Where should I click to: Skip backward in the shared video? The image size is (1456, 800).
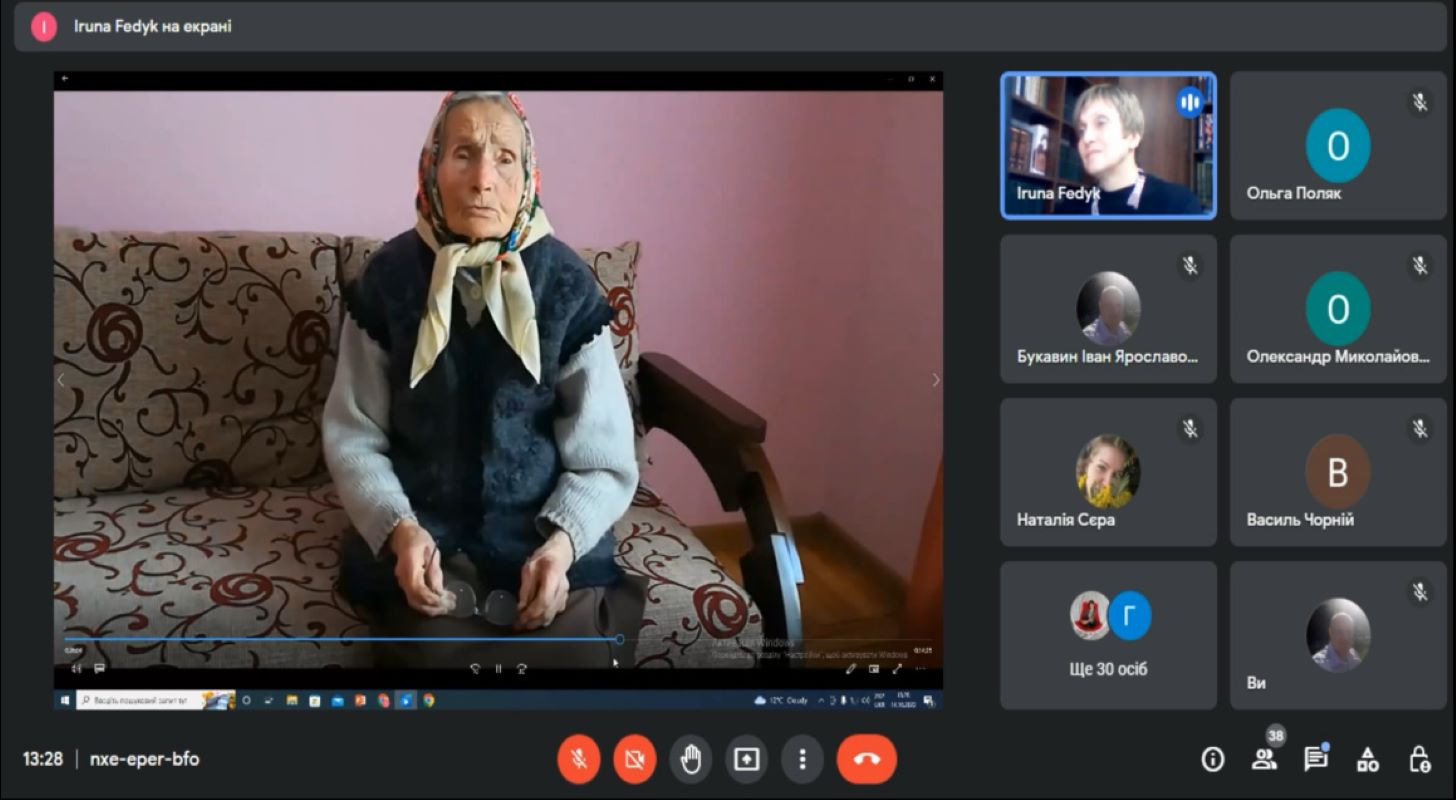tap(476, 669)
